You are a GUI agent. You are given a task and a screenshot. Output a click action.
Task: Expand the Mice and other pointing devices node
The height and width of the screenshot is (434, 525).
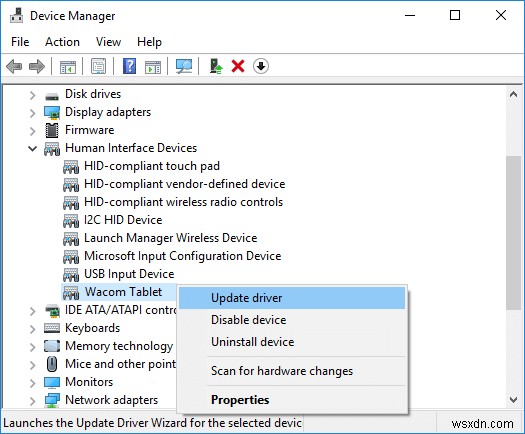pos(32,365)
